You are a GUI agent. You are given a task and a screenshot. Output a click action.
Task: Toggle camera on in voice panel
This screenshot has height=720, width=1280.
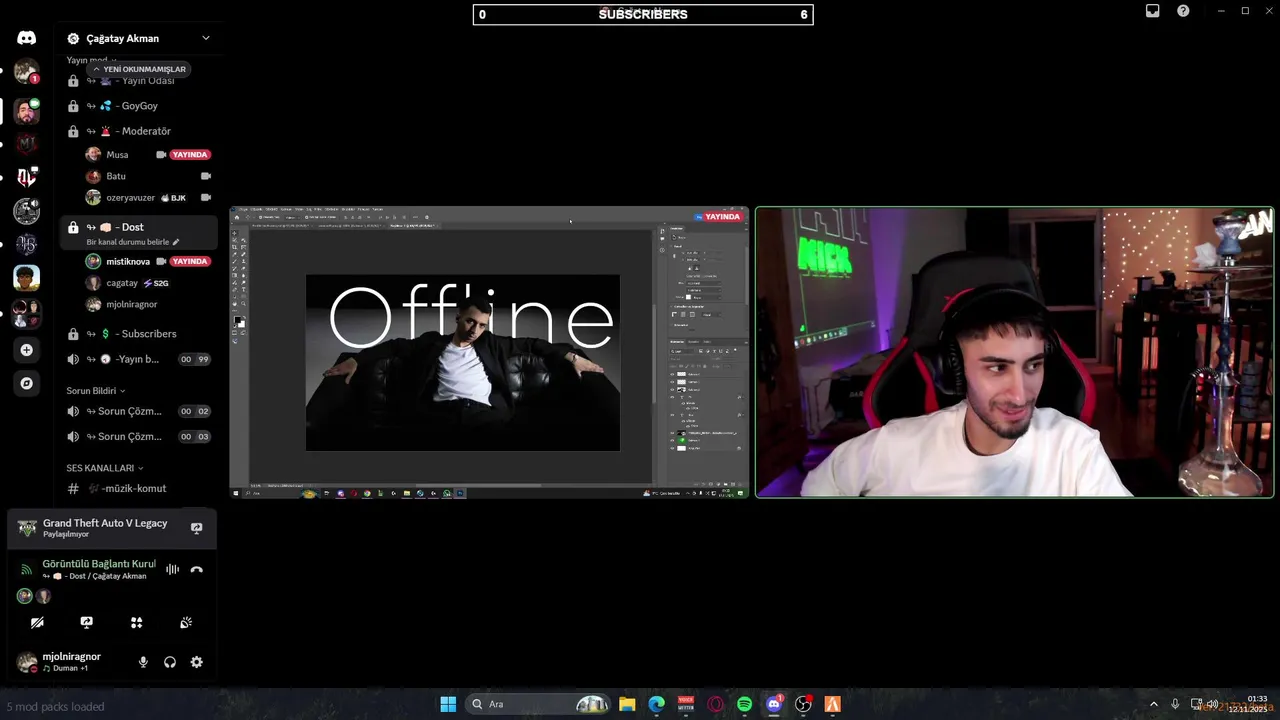(x=37, y=622)
